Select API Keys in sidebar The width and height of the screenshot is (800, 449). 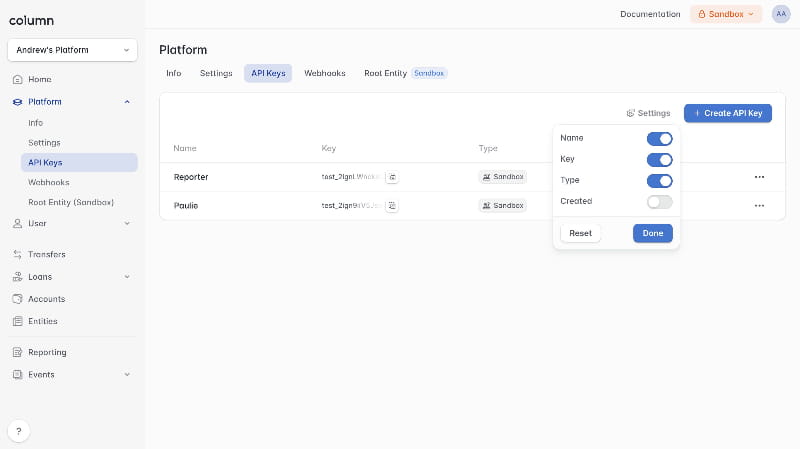pos(79,163)
